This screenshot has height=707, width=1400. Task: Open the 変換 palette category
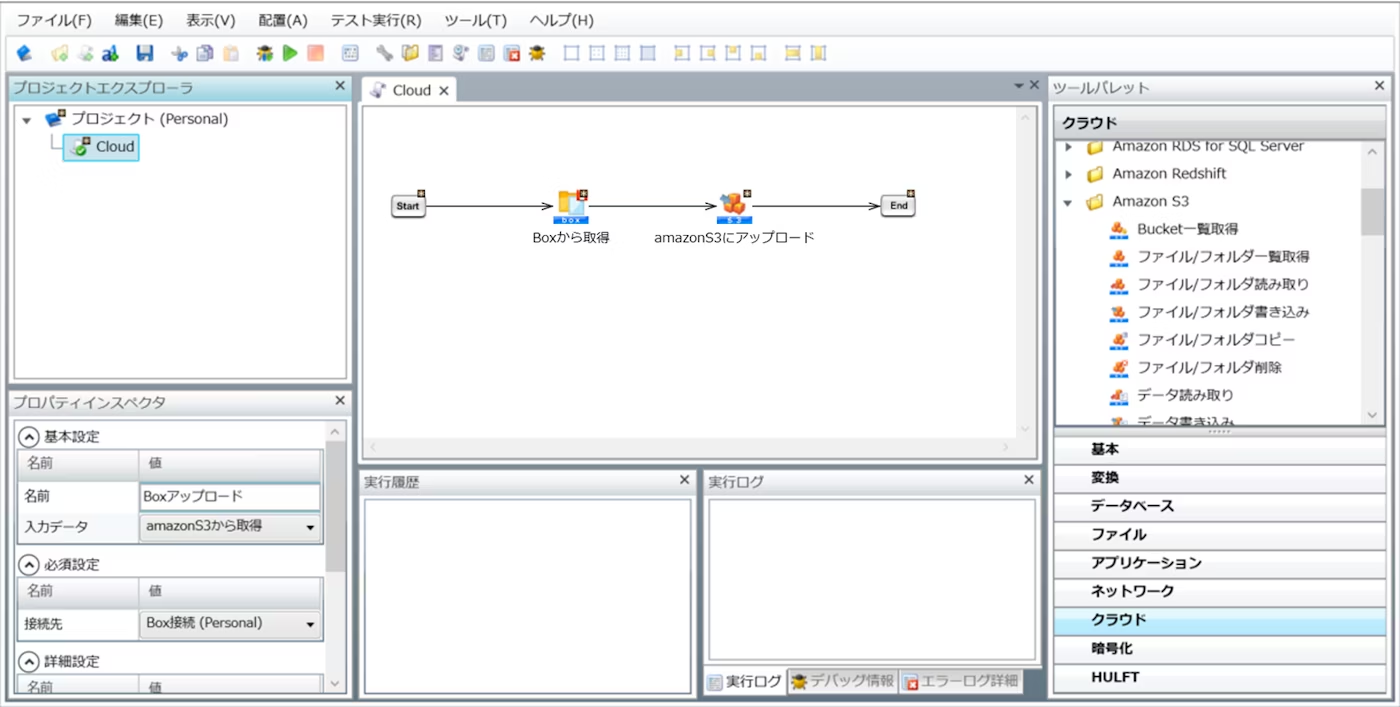click(x=1219, y=478)
